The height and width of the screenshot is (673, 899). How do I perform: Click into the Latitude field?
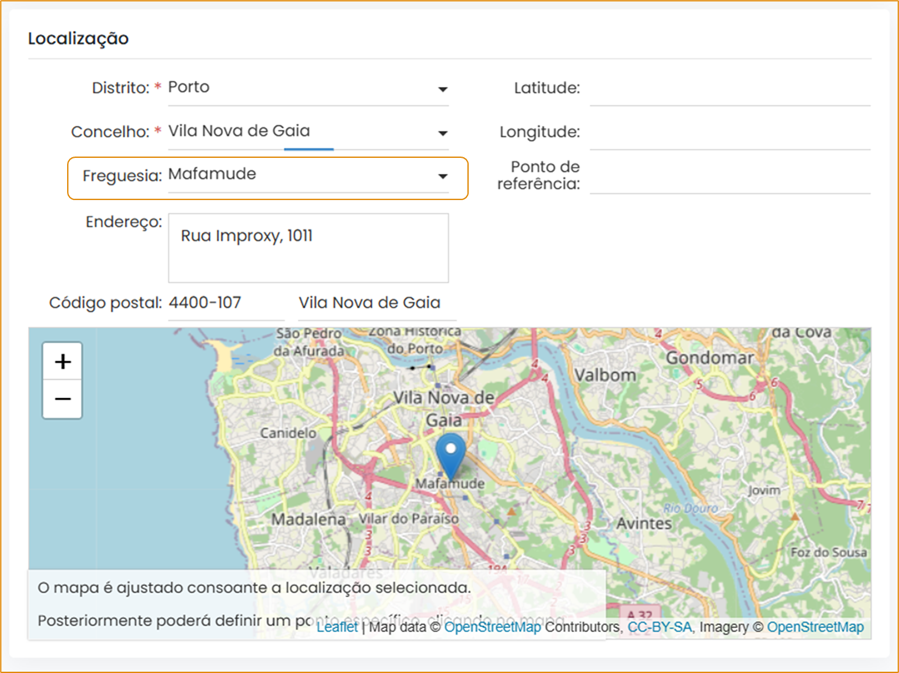pos(729,88)
